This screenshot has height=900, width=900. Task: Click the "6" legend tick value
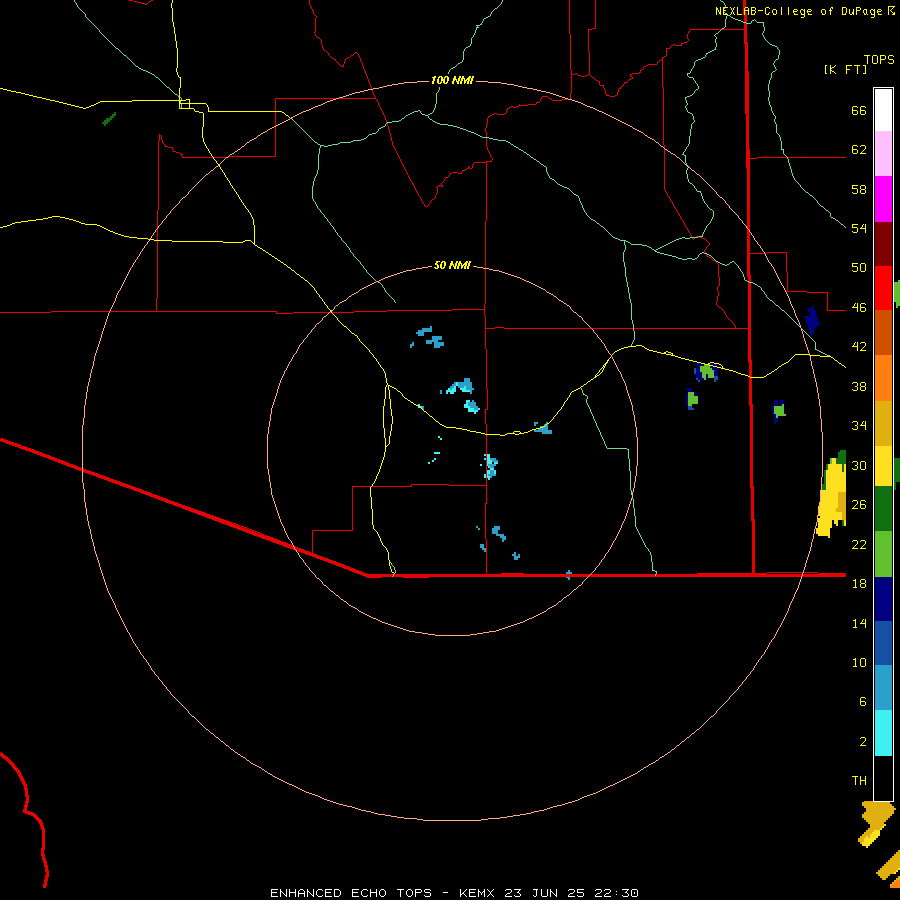coord(863,702)
